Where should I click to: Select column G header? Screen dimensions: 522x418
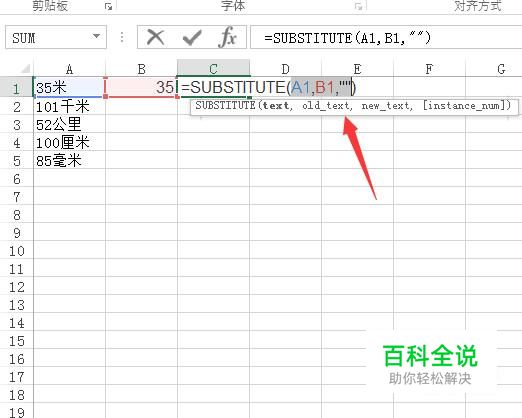point(494,69)
